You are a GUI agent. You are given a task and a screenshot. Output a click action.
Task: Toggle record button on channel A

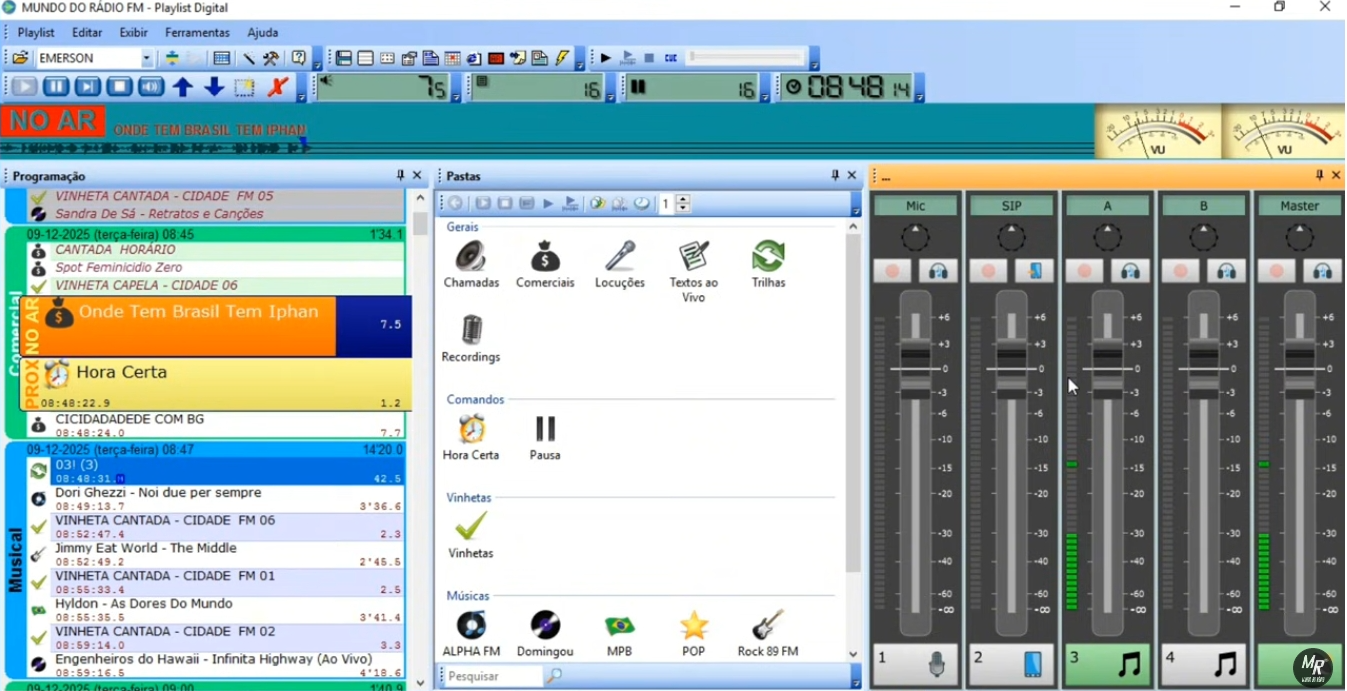pos(1084,271)
